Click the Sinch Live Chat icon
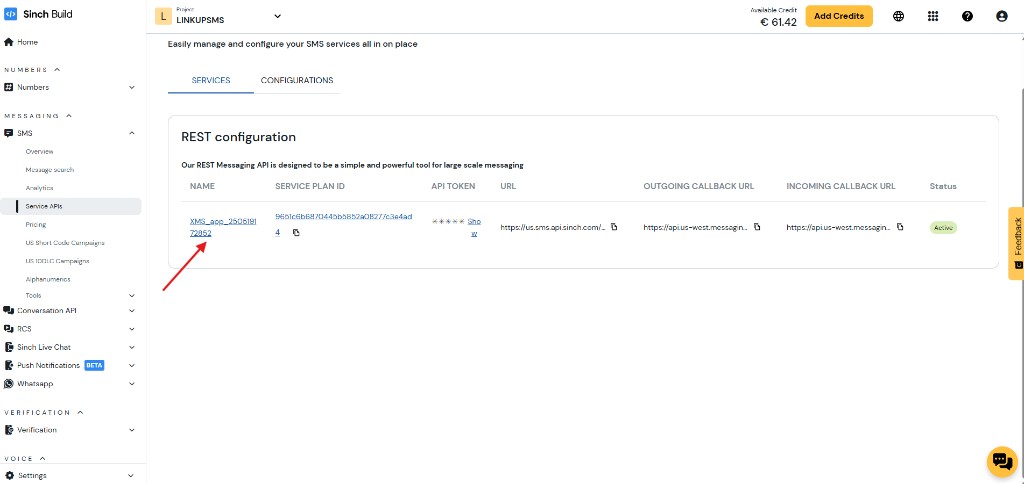The image size is (1024, 484). 8,347
